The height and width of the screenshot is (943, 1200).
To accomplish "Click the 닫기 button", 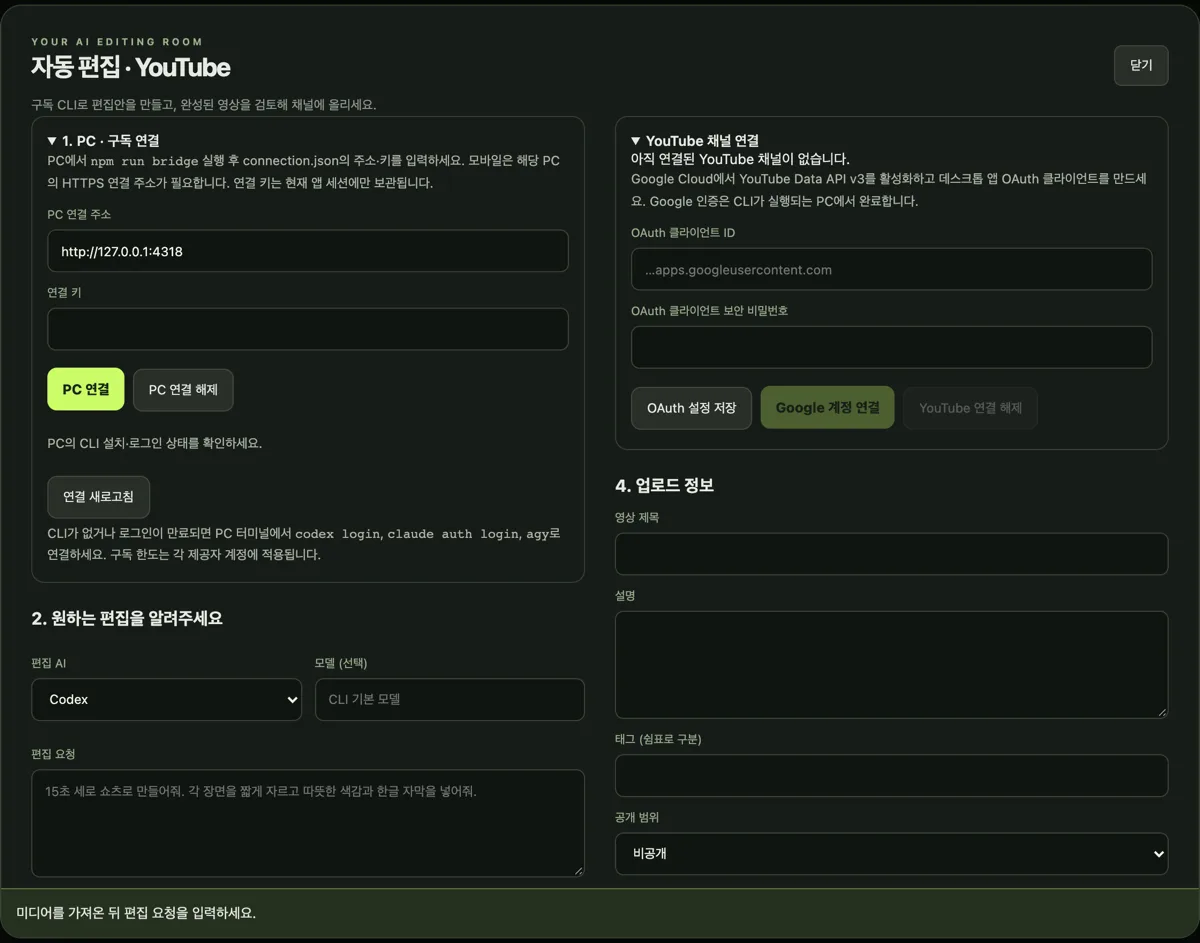I will [x=1141, y=65].
